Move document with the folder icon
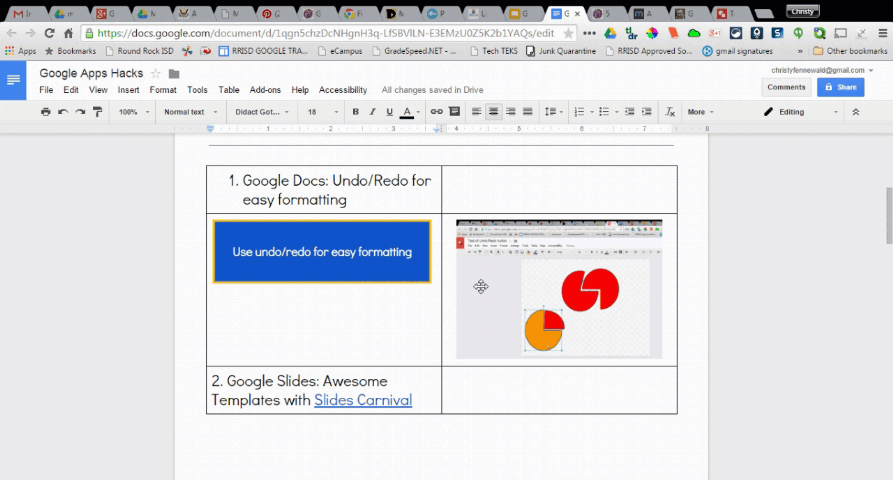893x480 pixels. click(174, 73)
